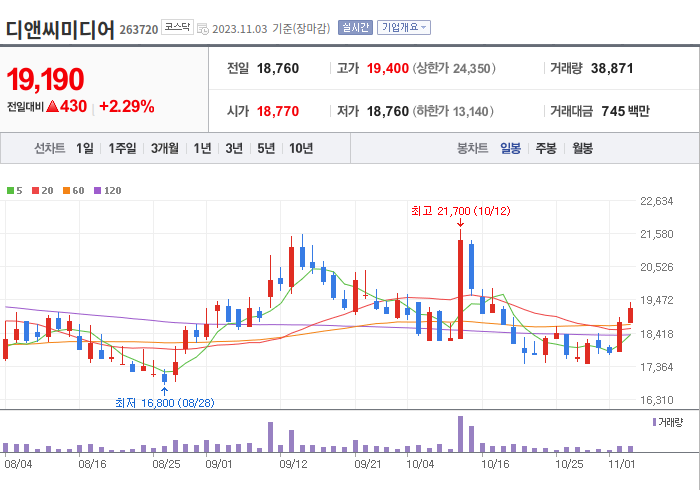Select the 일봉 candlestick chart
The height and width of the screenshot is (490, 700).
pos(510,148)
